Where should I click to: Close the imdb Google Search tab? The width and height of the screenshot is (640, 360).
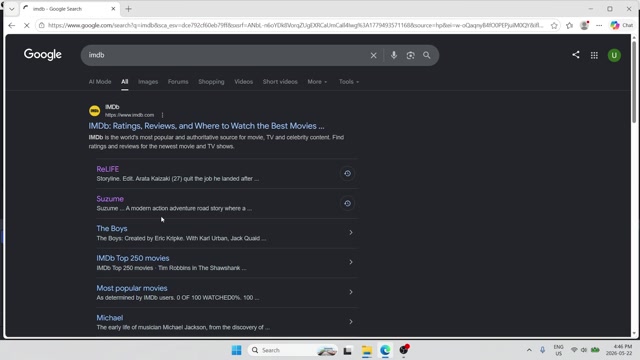pyautogui.click(x=113, y=9)
